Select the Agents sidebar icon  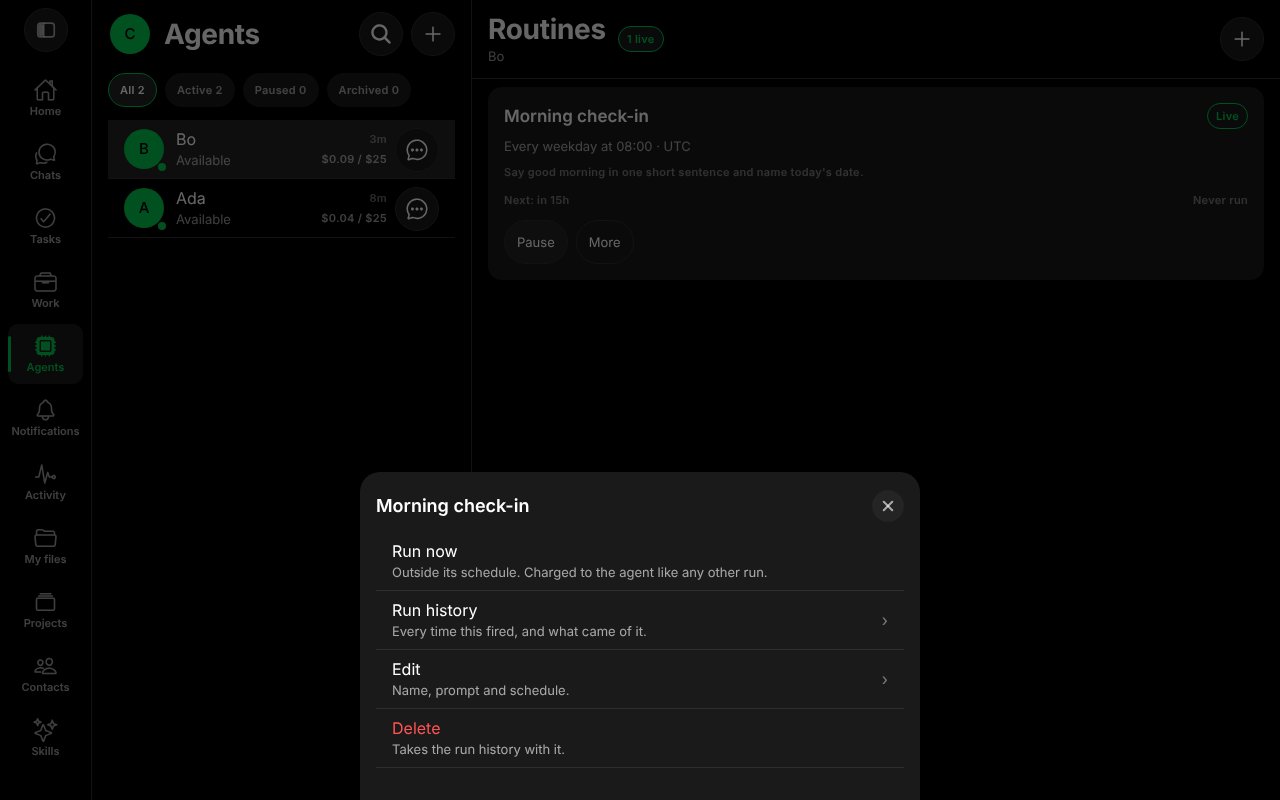click(45, 355)
